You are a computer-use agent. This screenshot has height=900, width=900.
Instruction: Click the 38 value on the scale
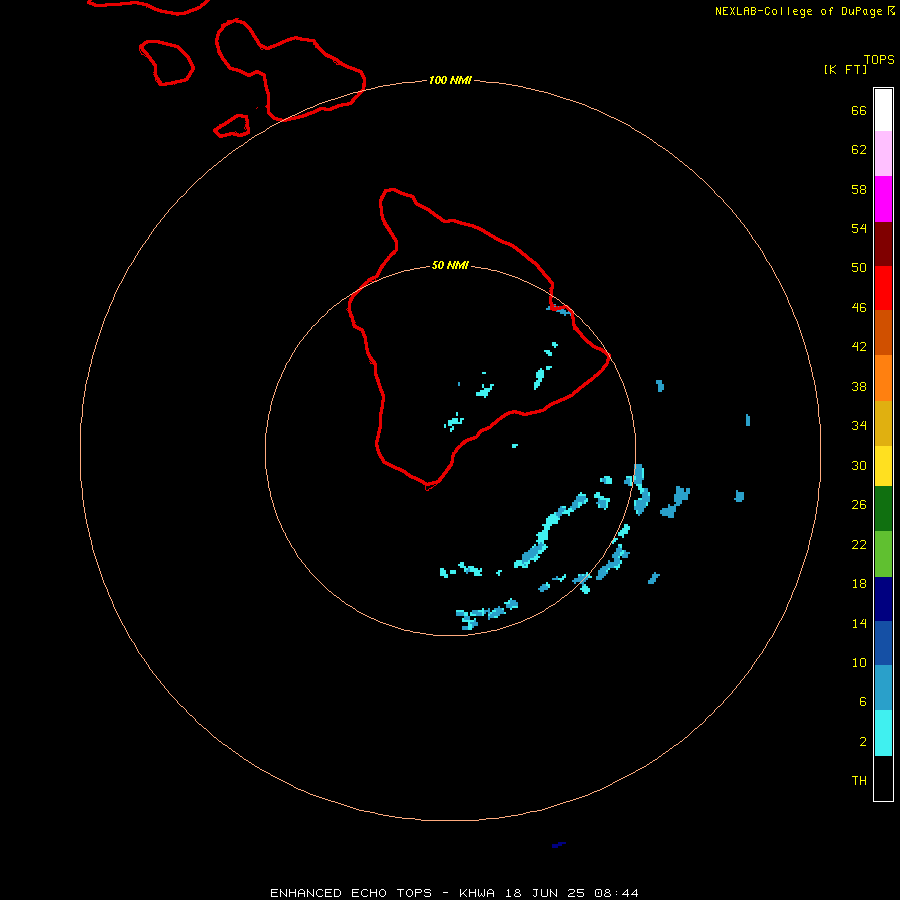pos(859,387)
